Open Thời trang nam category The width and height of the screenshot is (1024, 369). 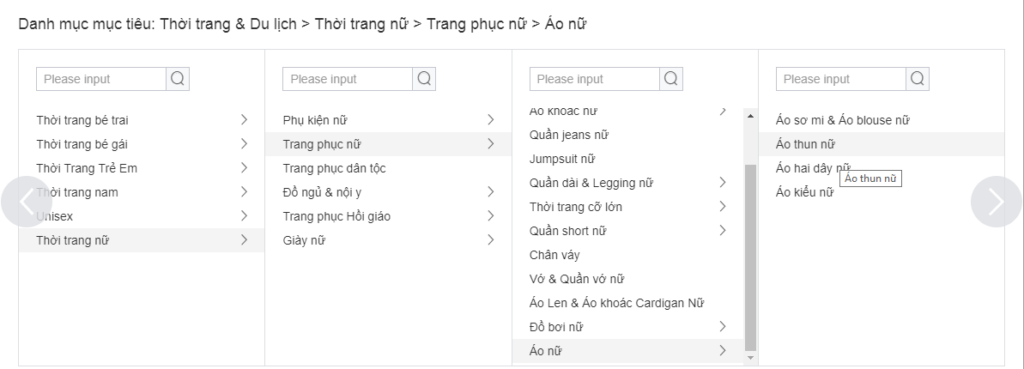141,192
